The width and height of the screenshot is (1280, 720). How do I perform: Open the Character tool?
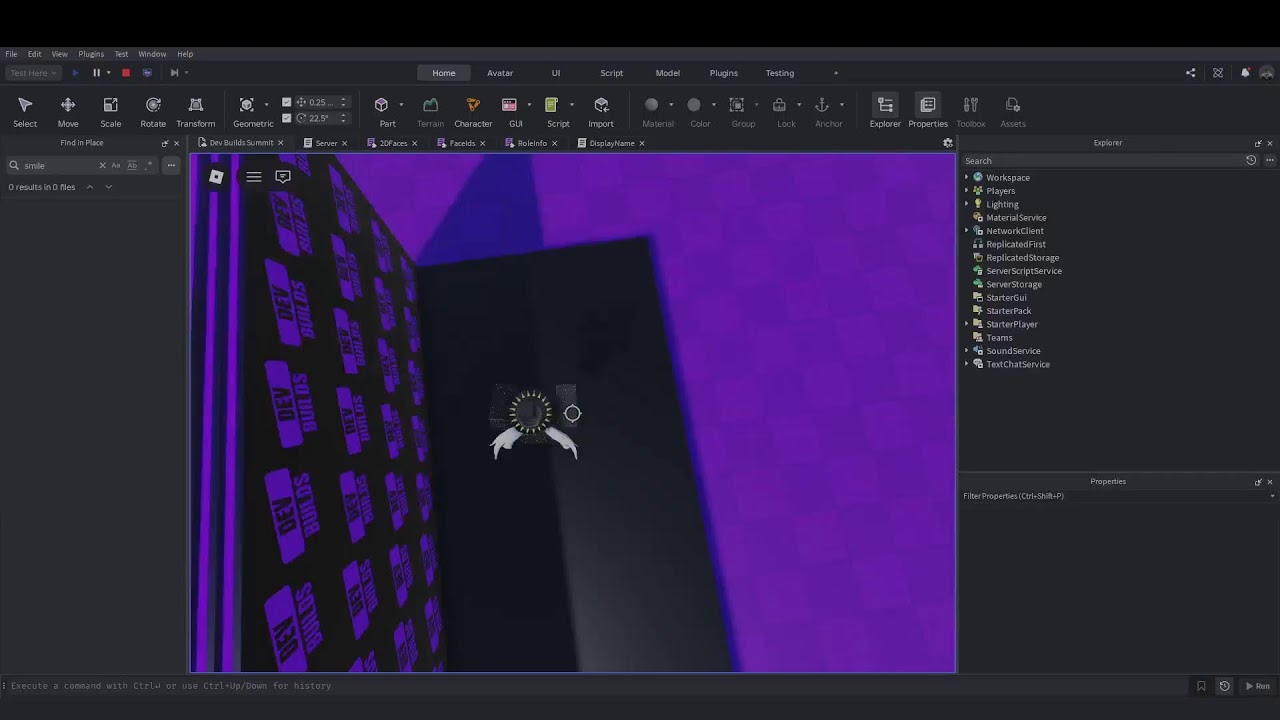point(473,111)
